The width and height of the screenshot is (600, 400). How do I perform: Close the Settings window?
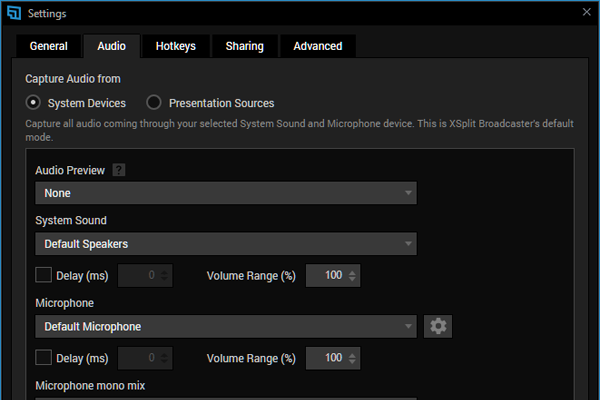[x=586, y=12]
